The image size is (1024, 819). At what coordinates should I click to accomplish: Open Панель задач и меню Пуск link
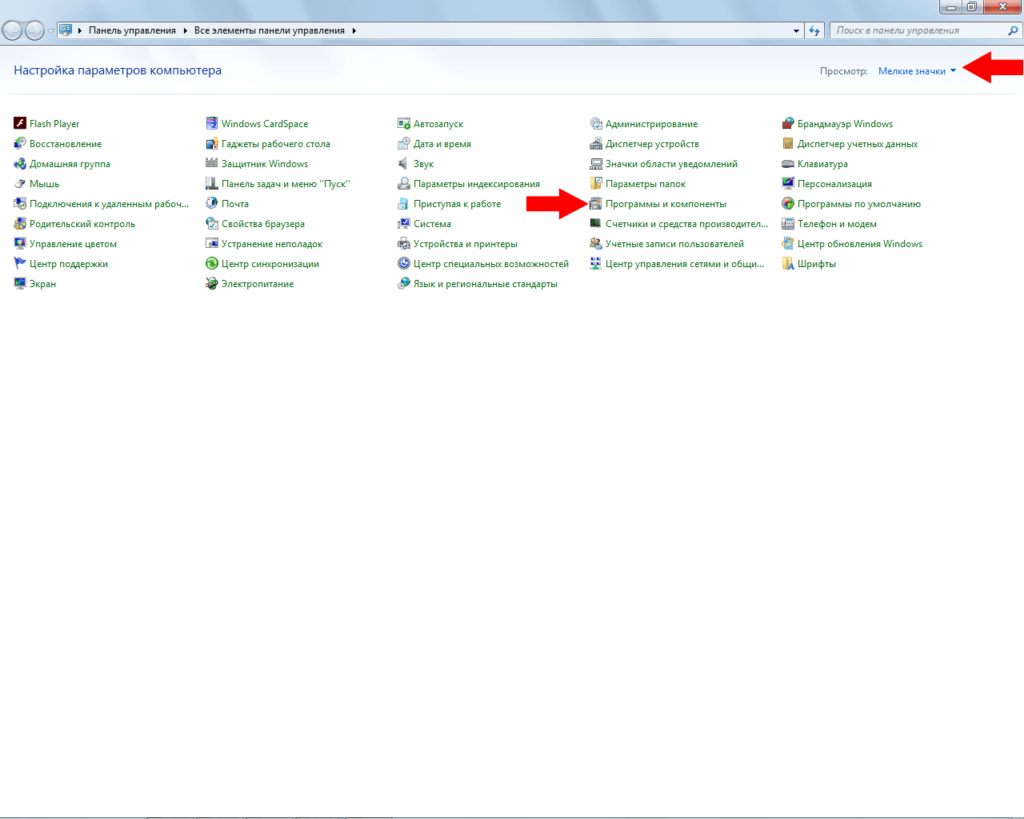tap(285, 184)
